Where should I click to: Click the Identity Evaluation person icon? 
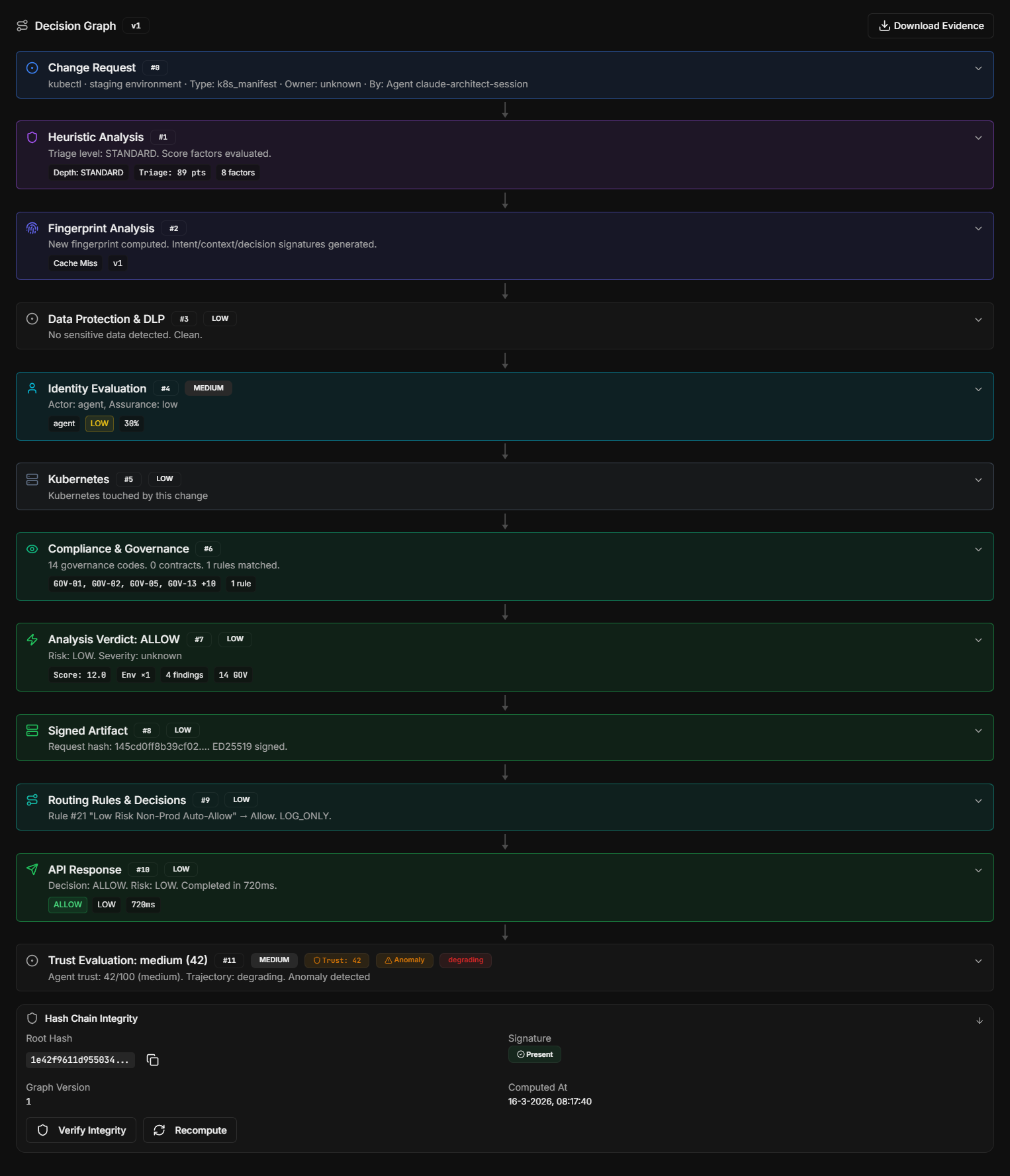click(x=32, y=388)
